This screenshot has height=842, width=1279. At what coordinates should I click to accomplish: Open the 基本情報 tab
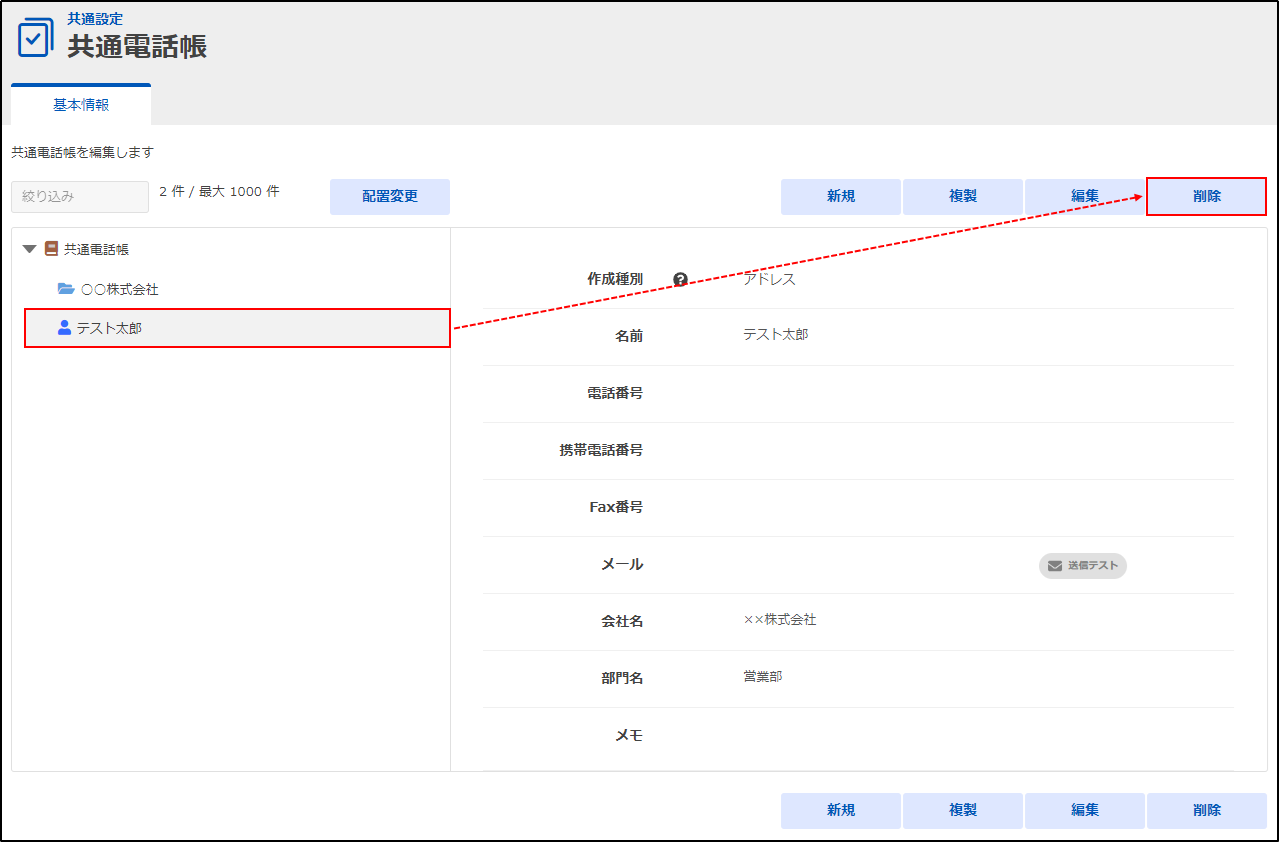pyautogui.click(x=81, y=105)
